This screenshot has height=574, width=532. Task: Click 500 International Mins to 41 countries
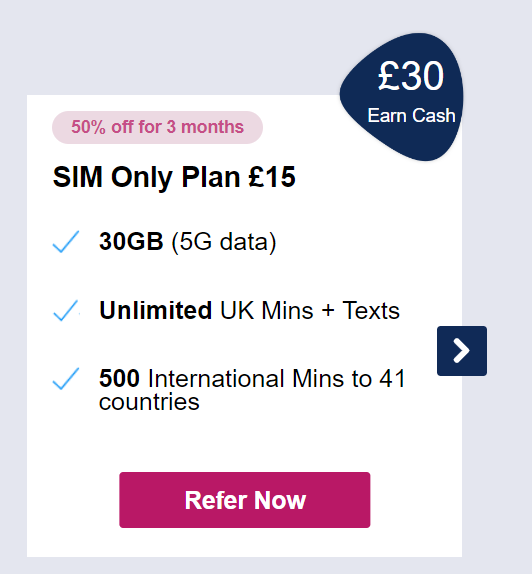tap(252, 390)
